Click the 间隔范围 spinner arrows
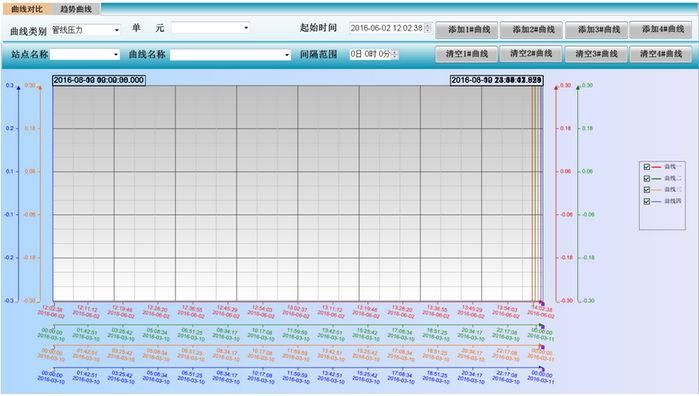Viewport: 699px width, 396px height. click(395, 54)
